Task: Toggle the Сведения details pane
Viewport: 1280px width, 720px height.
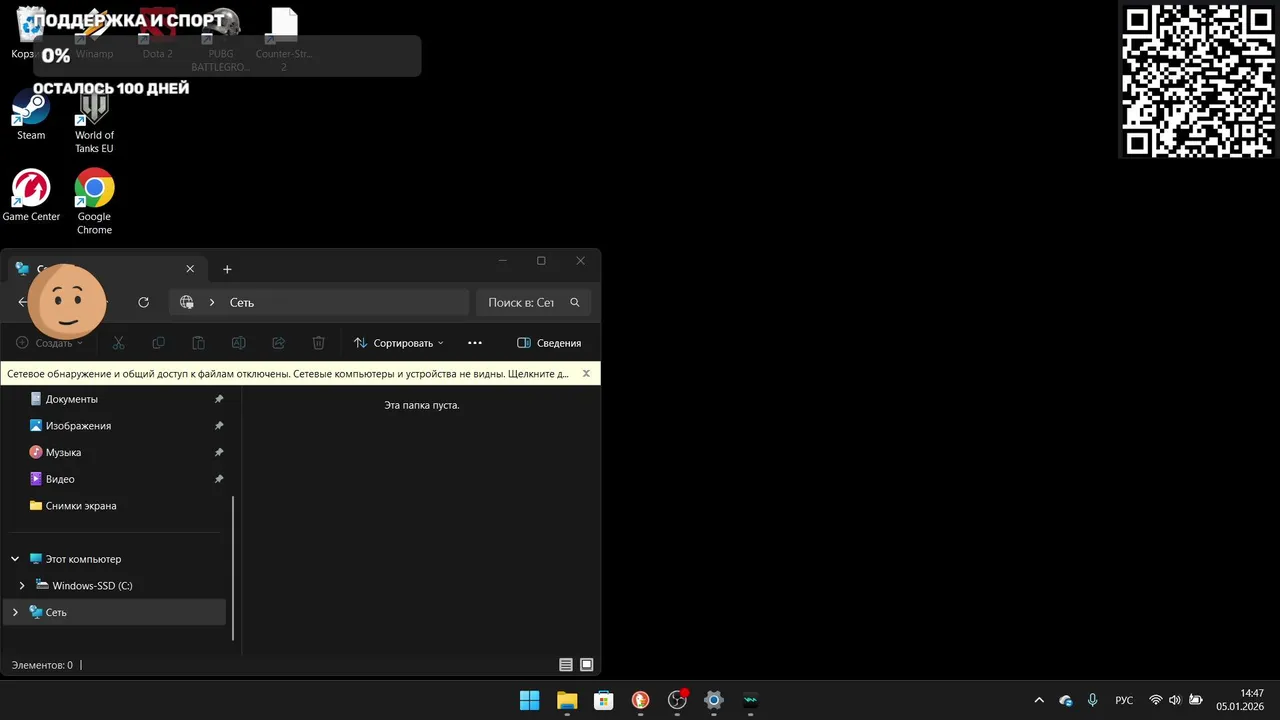Action: tap(549, 343)
